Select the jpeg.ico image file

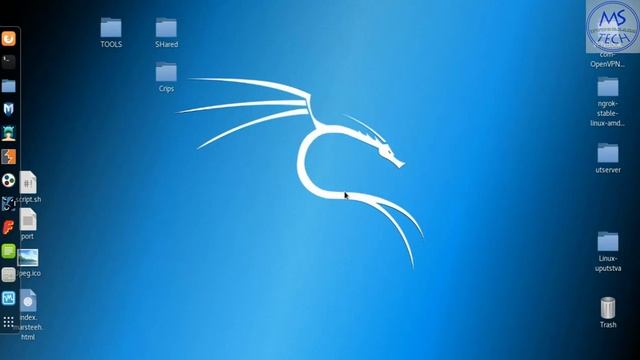[x=28, y=257]
